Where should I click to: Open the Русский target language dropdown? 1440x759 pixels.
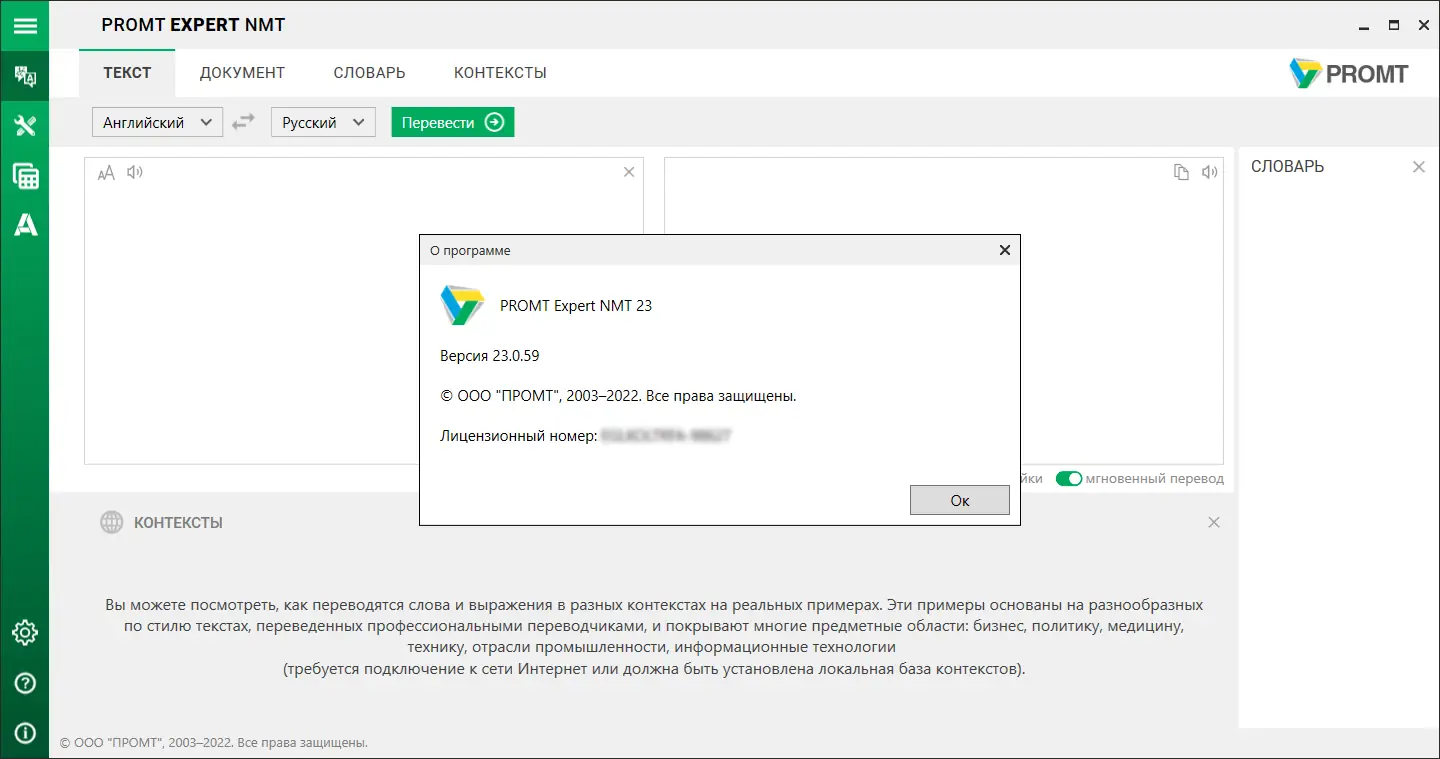pyautogui.click(x=323, y=122)
